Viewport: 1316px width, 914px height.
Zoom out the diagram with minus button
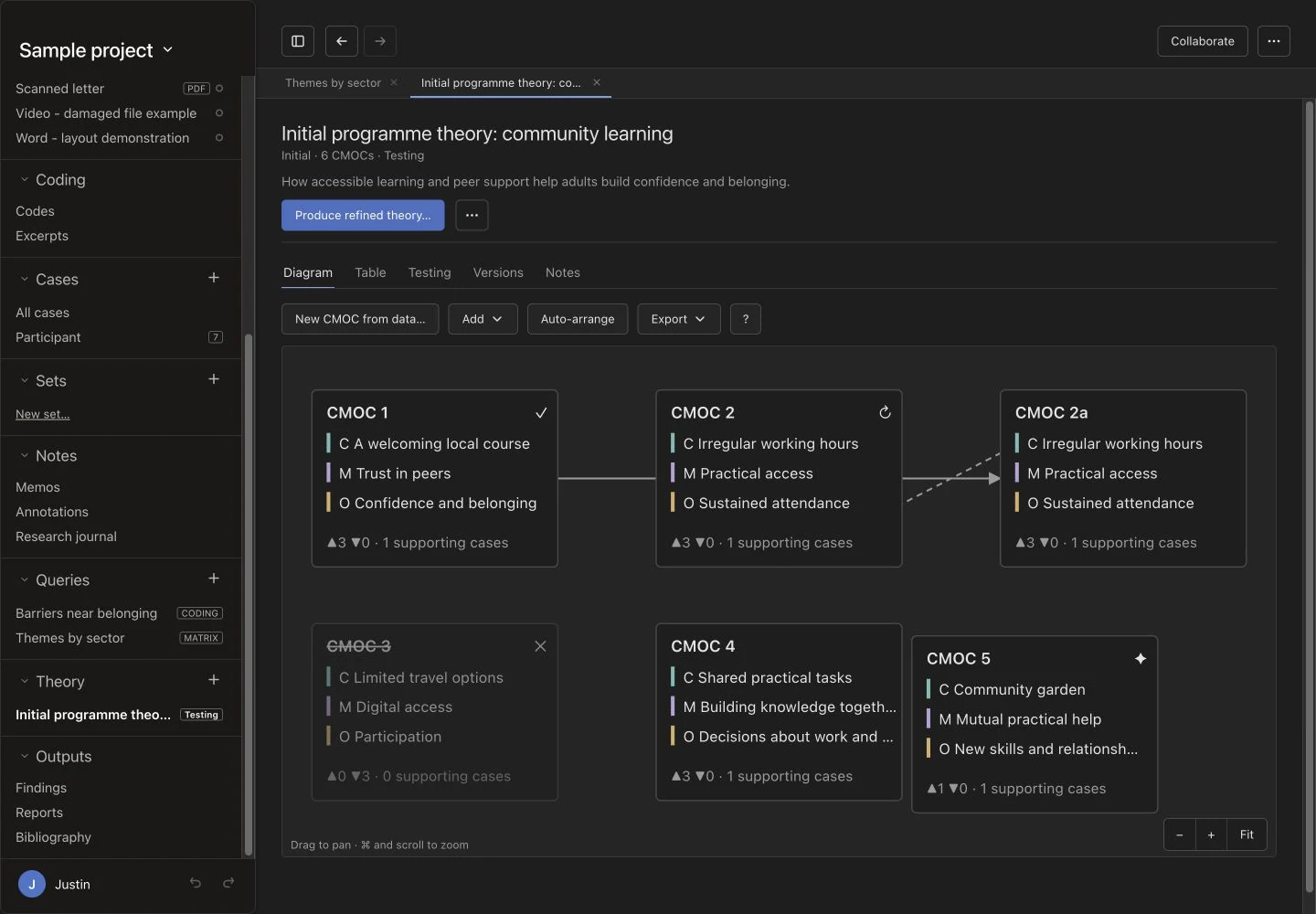click(x=1180, y=834)
